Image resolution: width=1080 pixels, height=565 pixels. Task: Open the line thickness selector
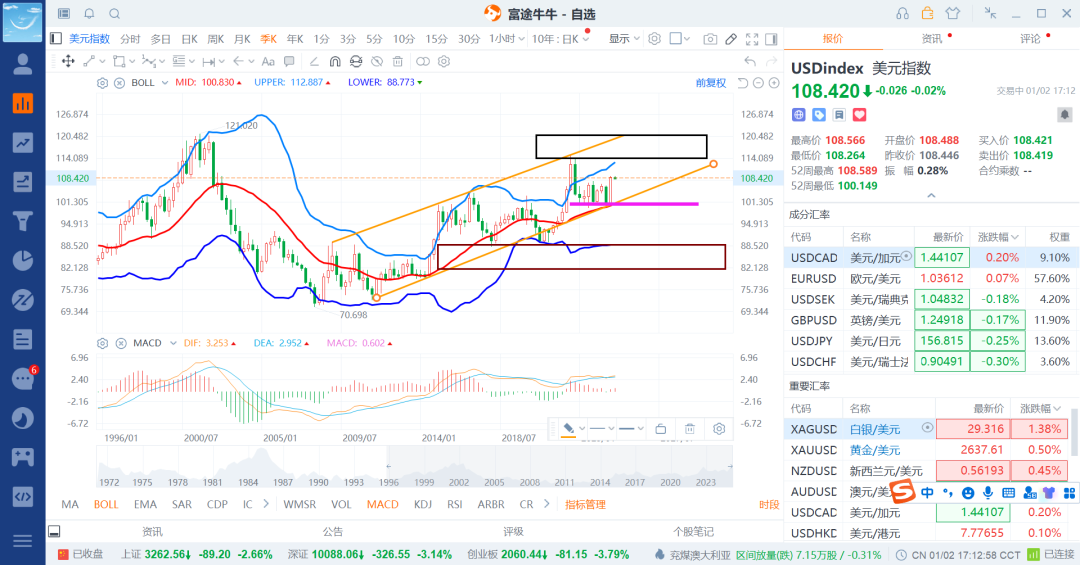[631, 429]
